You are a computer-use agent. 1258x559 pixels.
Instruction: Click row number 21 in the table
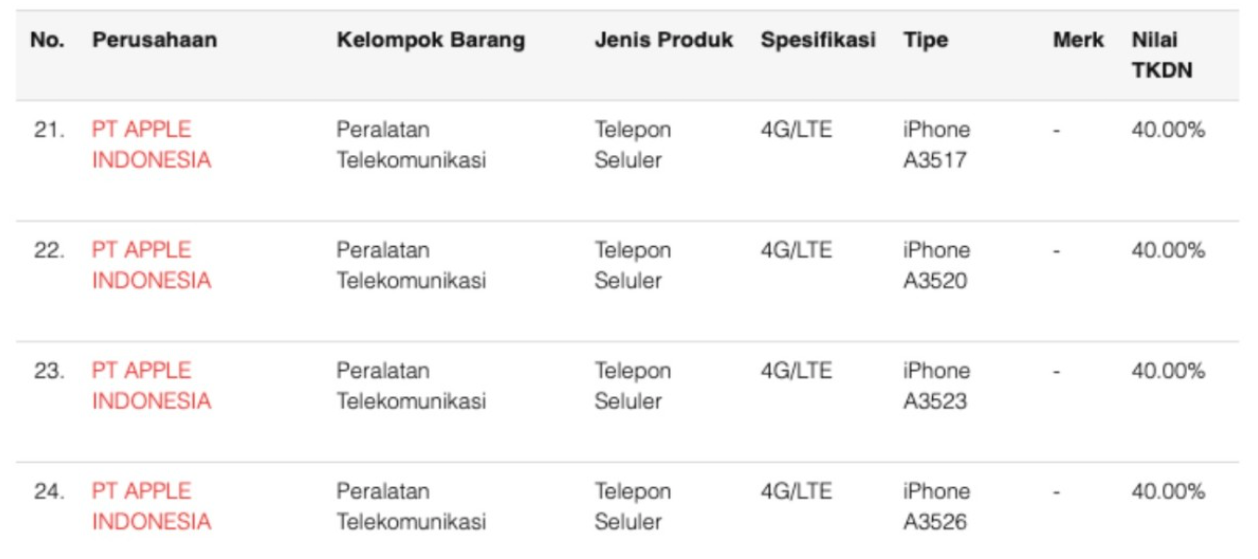(48, 130)
